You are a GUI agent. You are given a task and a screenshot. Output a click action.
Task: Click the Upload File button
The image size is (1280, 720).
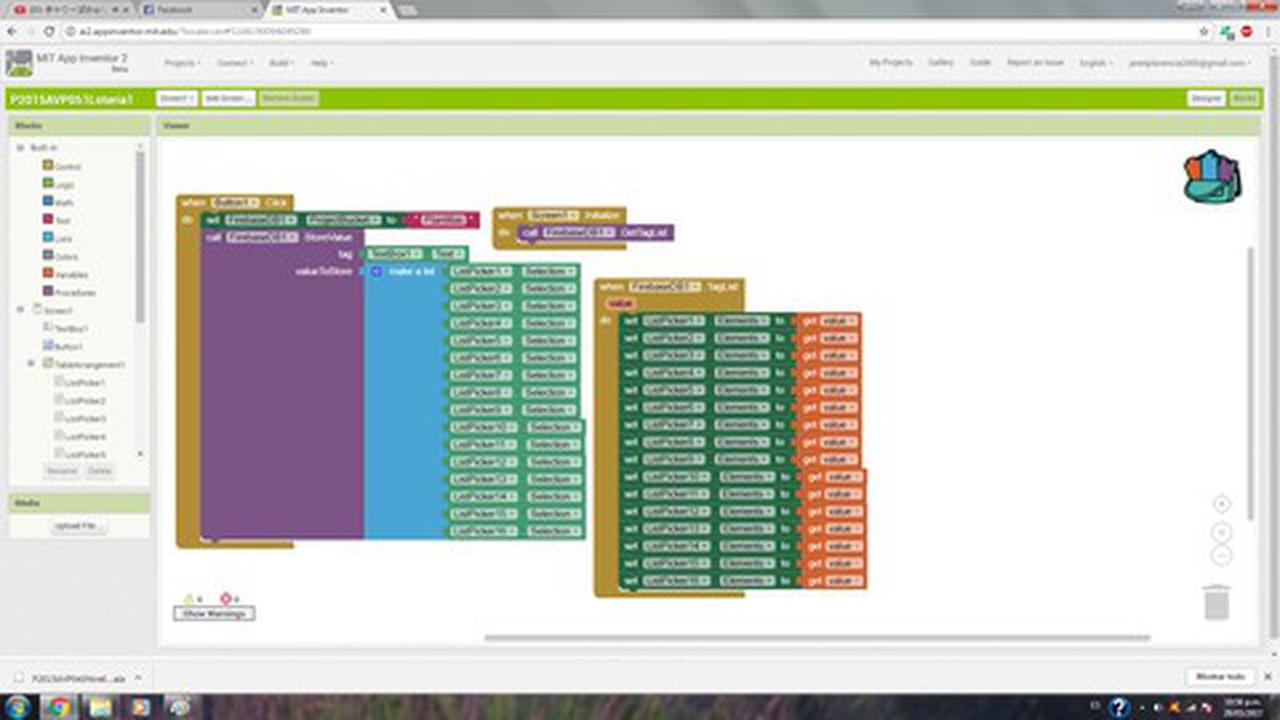79,526
